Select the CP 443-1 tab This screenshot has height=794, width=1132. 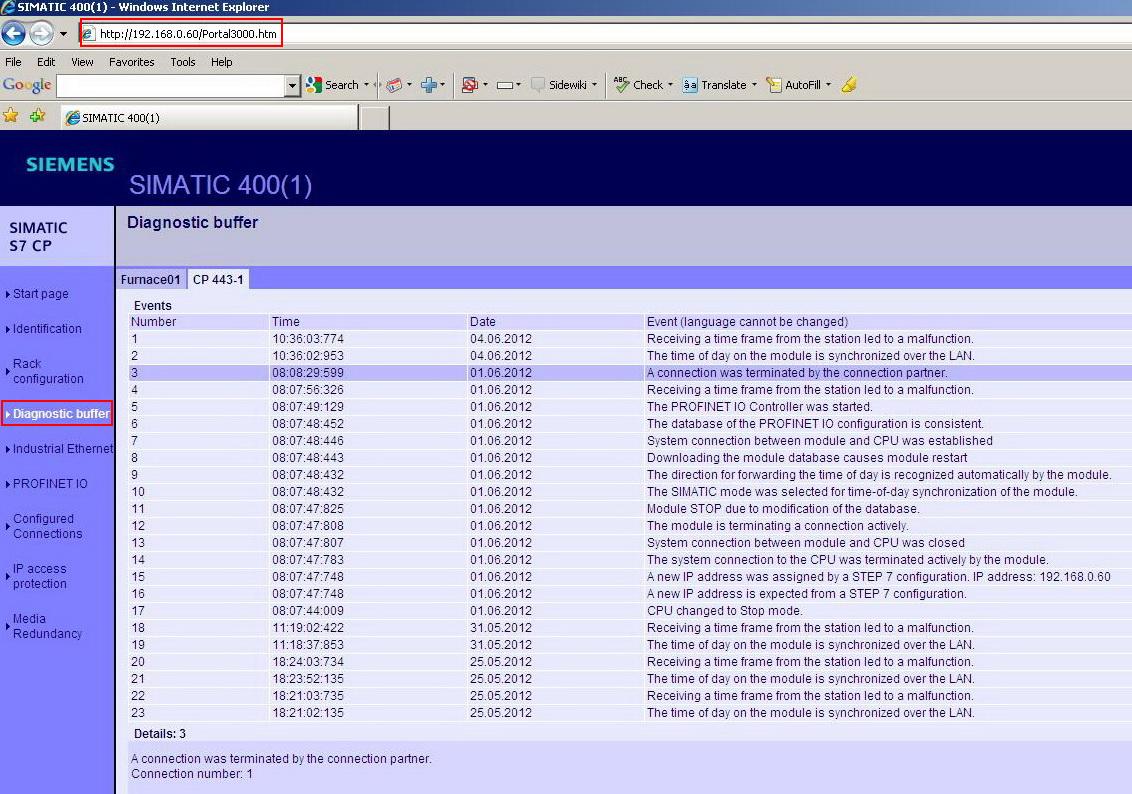(x=218, y=280)
